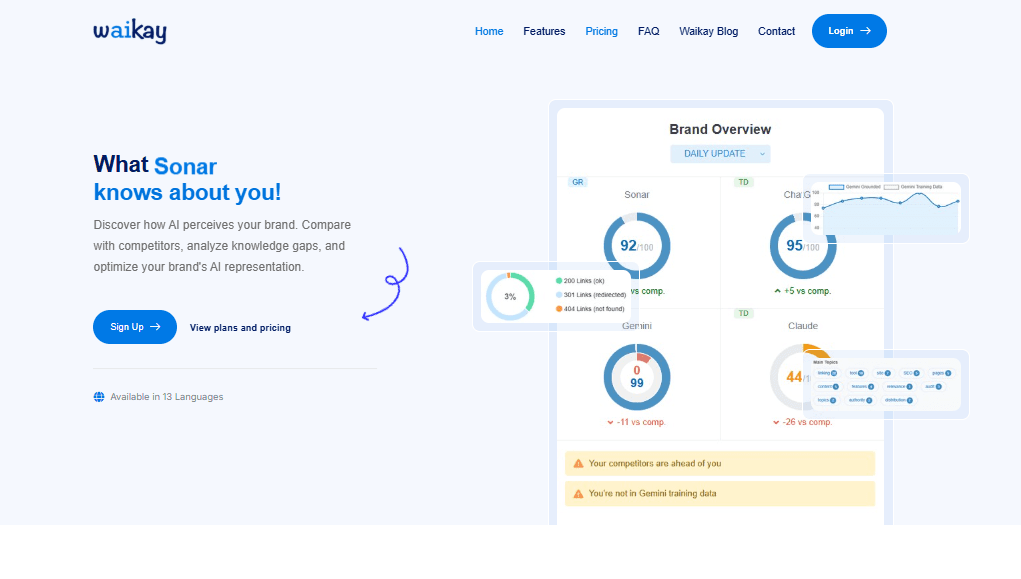The width and height of the screenshot is (1021, 579).
Task: Click the waikay logo
Action: click(x=130, y=31)
